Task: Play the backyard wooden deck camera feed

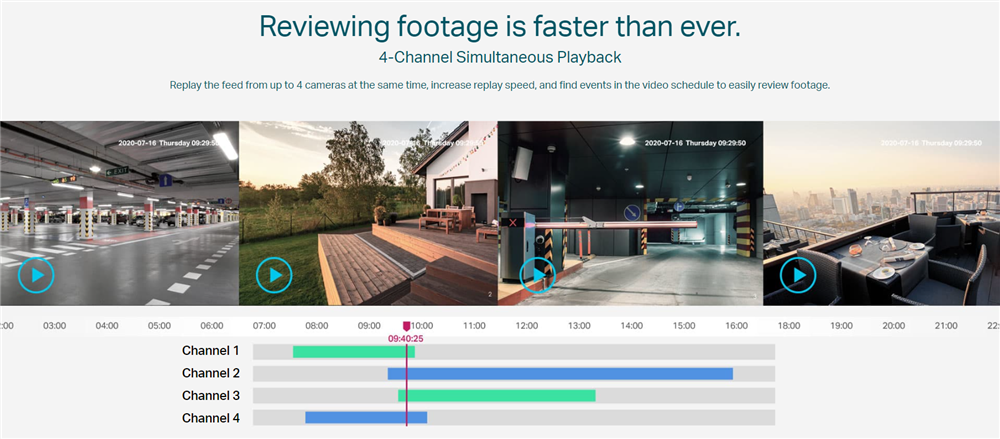Action: (x=274, y=275)
